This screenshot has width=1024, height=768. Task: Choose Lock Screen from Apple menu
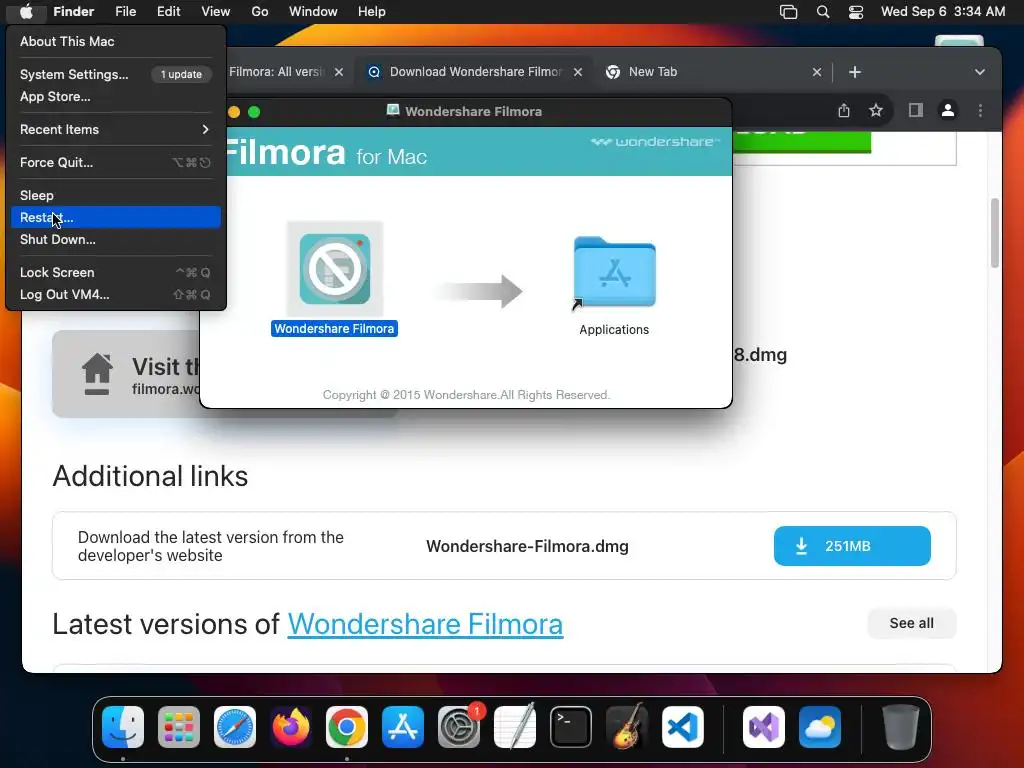[x=116, y=272]
